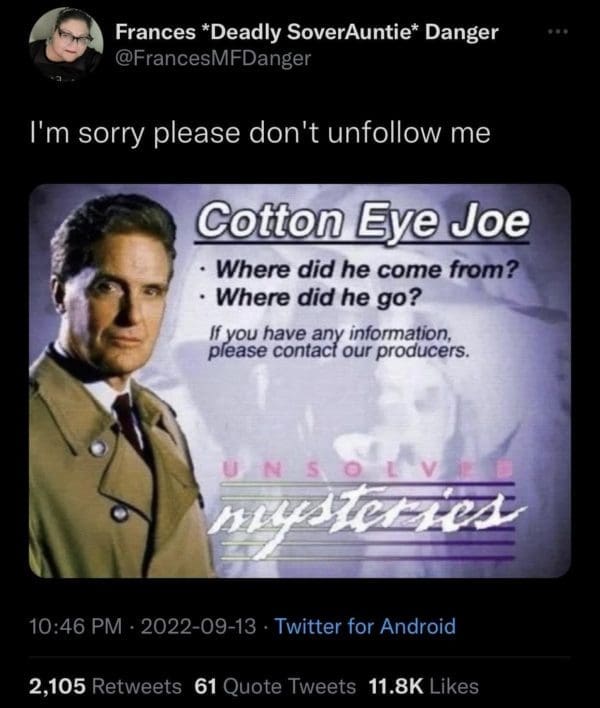600x708 pixels.
Task: Open the three-dot more options menu
Action: (558, 32)
